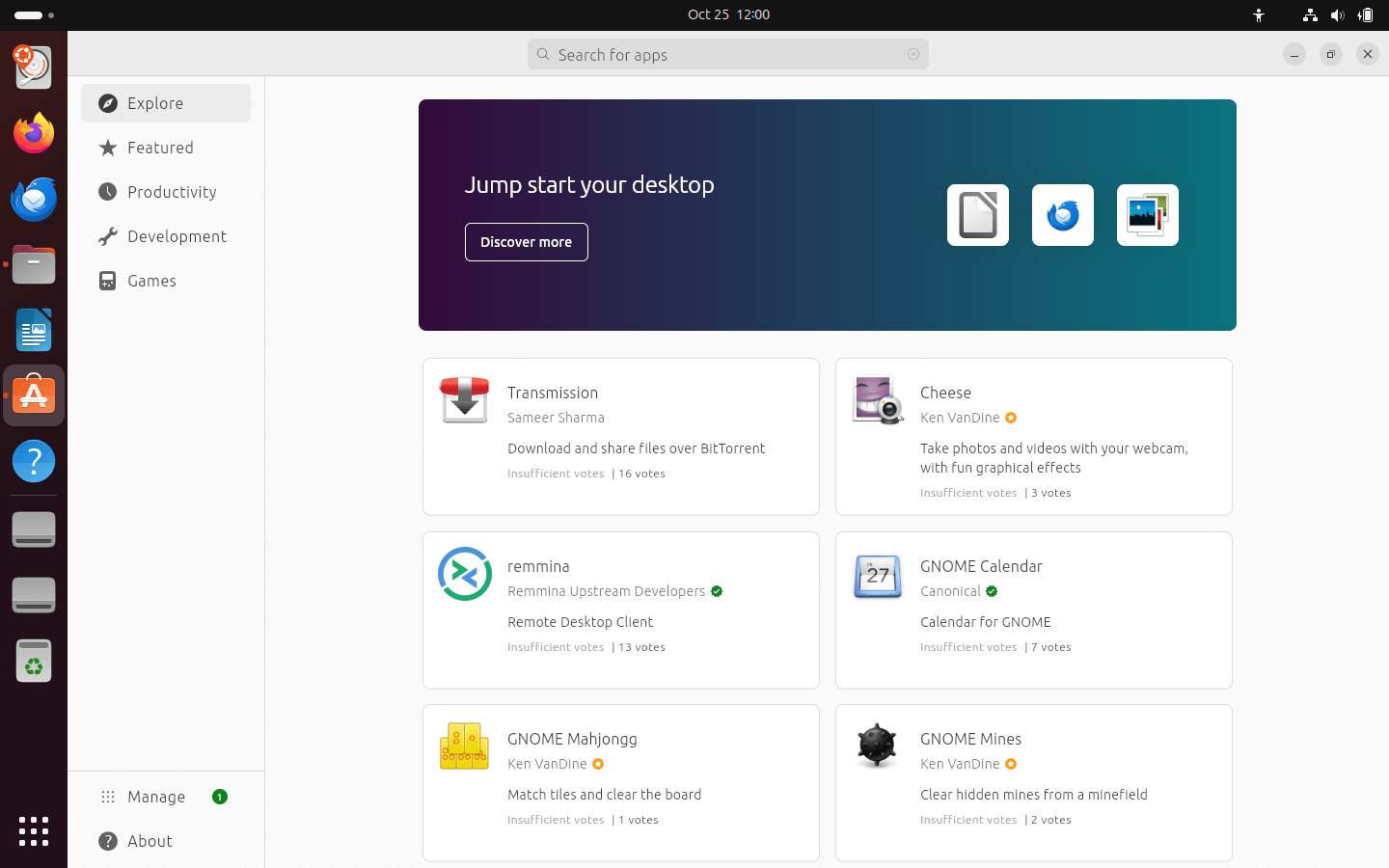Image resolution: width=1389 pixels, height=868 pixels.
Task: Click the Cheese webcam app icon
Action: [878, 400]
